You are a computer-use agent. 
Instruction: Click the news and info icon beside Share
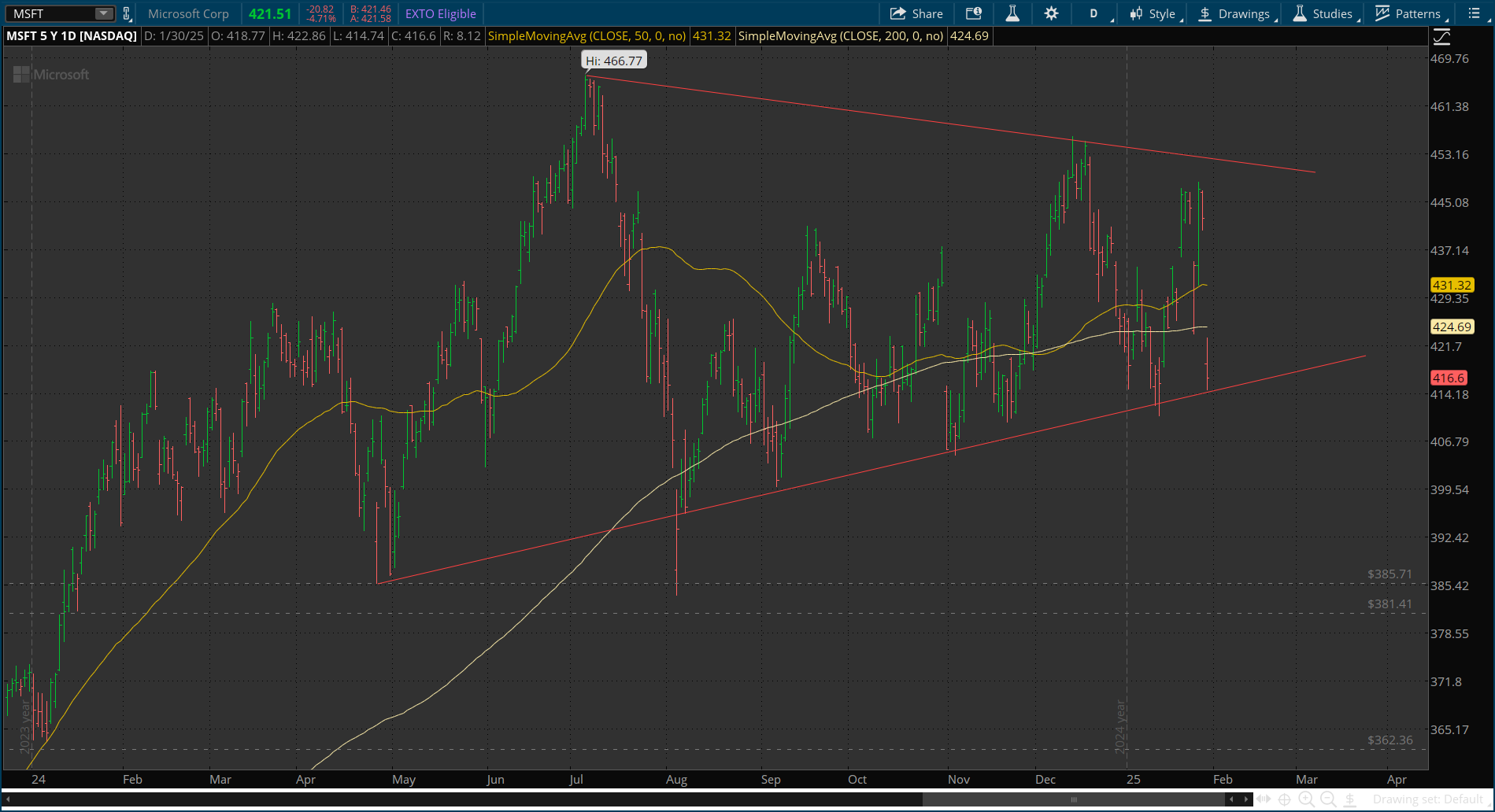tap(974, 13)
